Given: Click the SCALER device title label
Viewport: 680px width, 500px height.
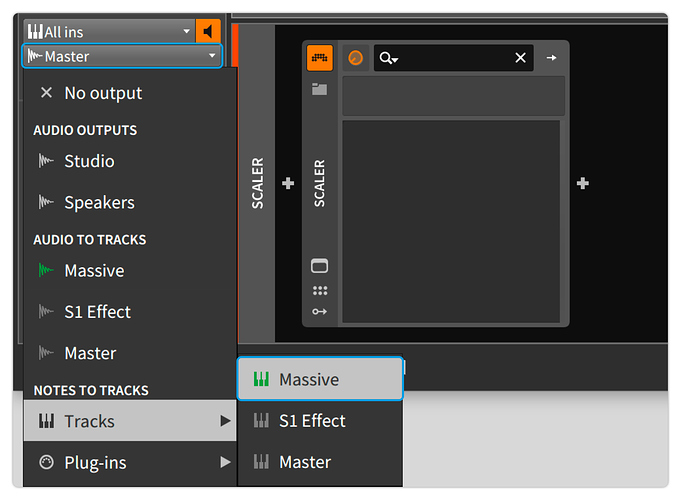Looking at the screenshot, I should (319, 183).
